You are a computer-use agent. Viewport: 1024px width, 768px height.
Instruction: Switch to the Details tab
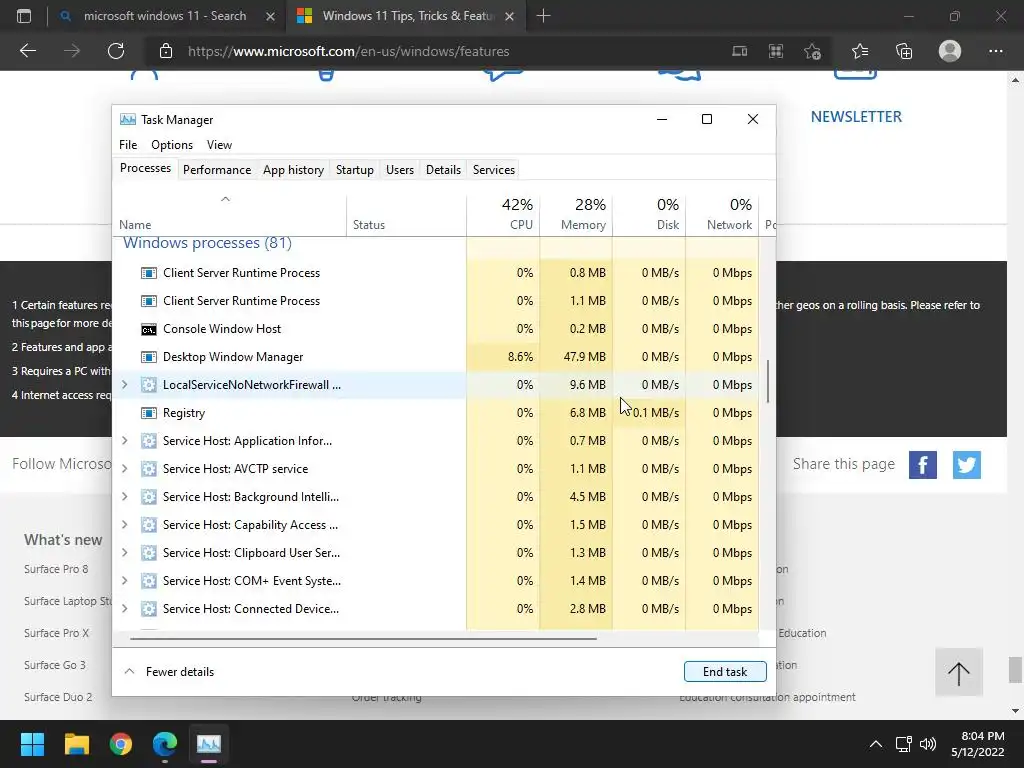(443, 170)
